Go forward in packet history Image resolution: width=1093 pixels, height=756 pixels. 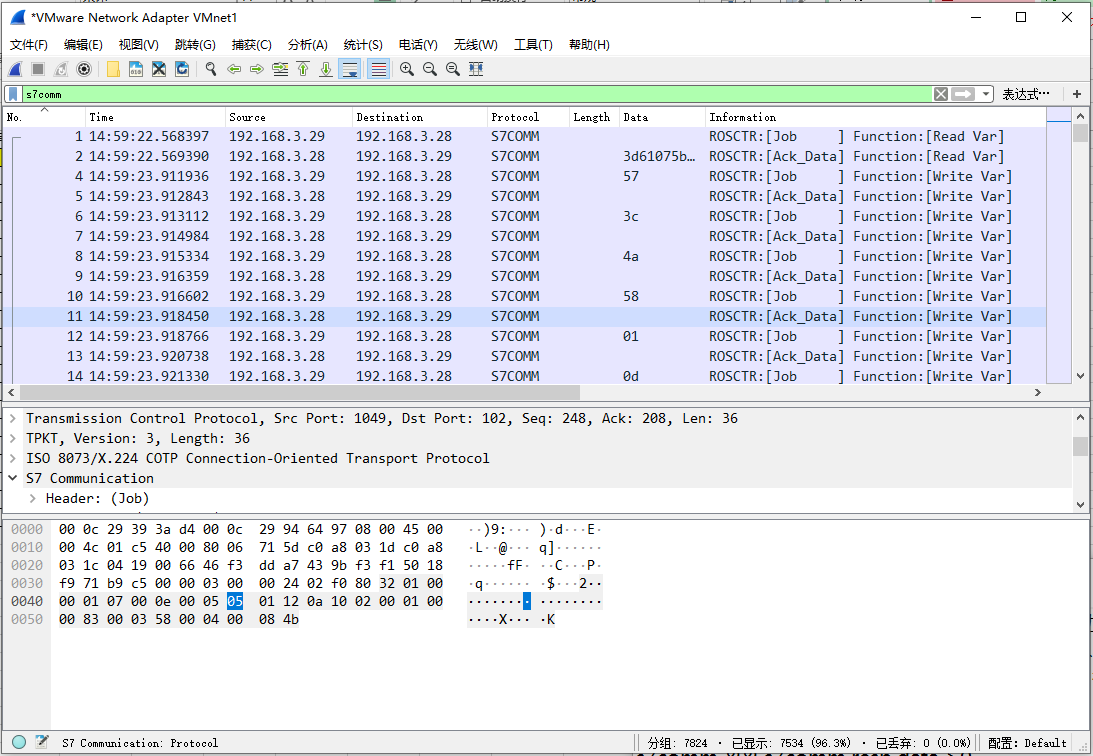tap(257, 69)
